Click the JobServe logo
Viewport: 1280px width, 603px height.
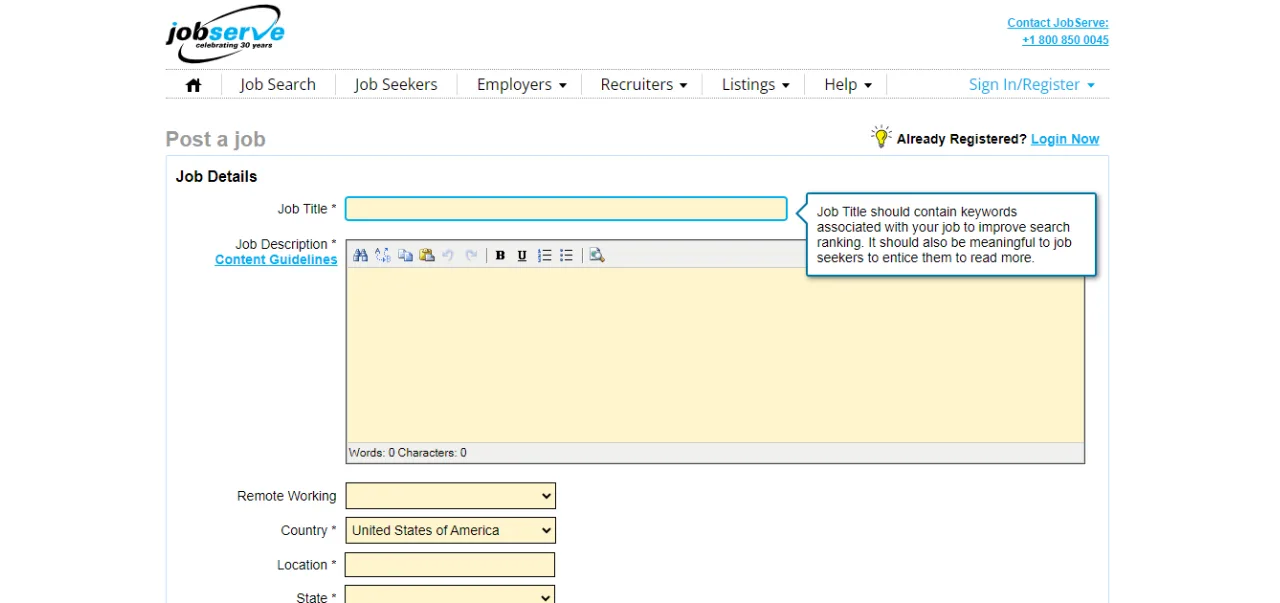coord(225,35)
